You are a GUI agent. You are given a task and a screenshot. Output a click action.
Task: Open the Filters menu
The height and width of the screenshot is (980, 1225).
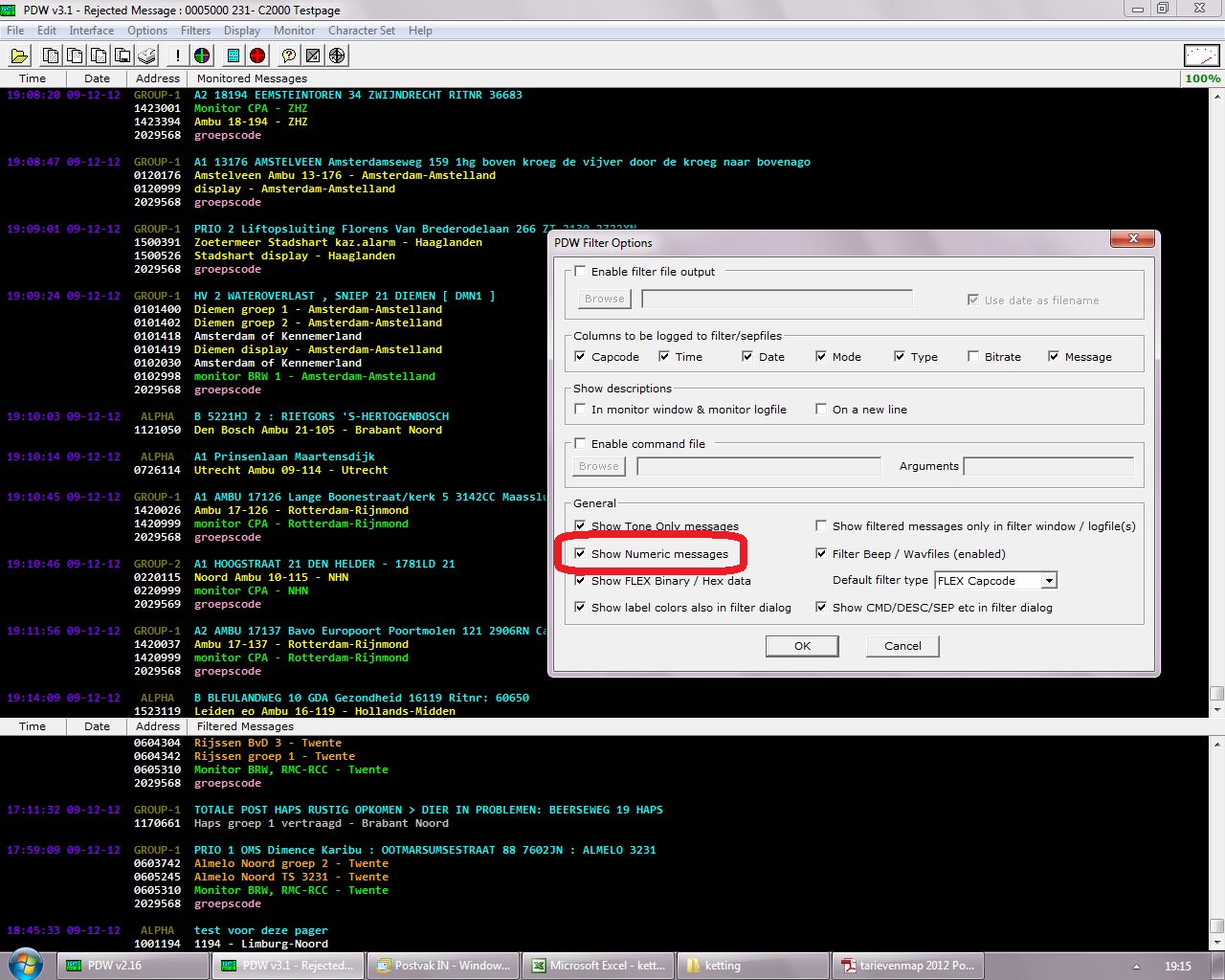pyautogui.click(x=195, y=31)
